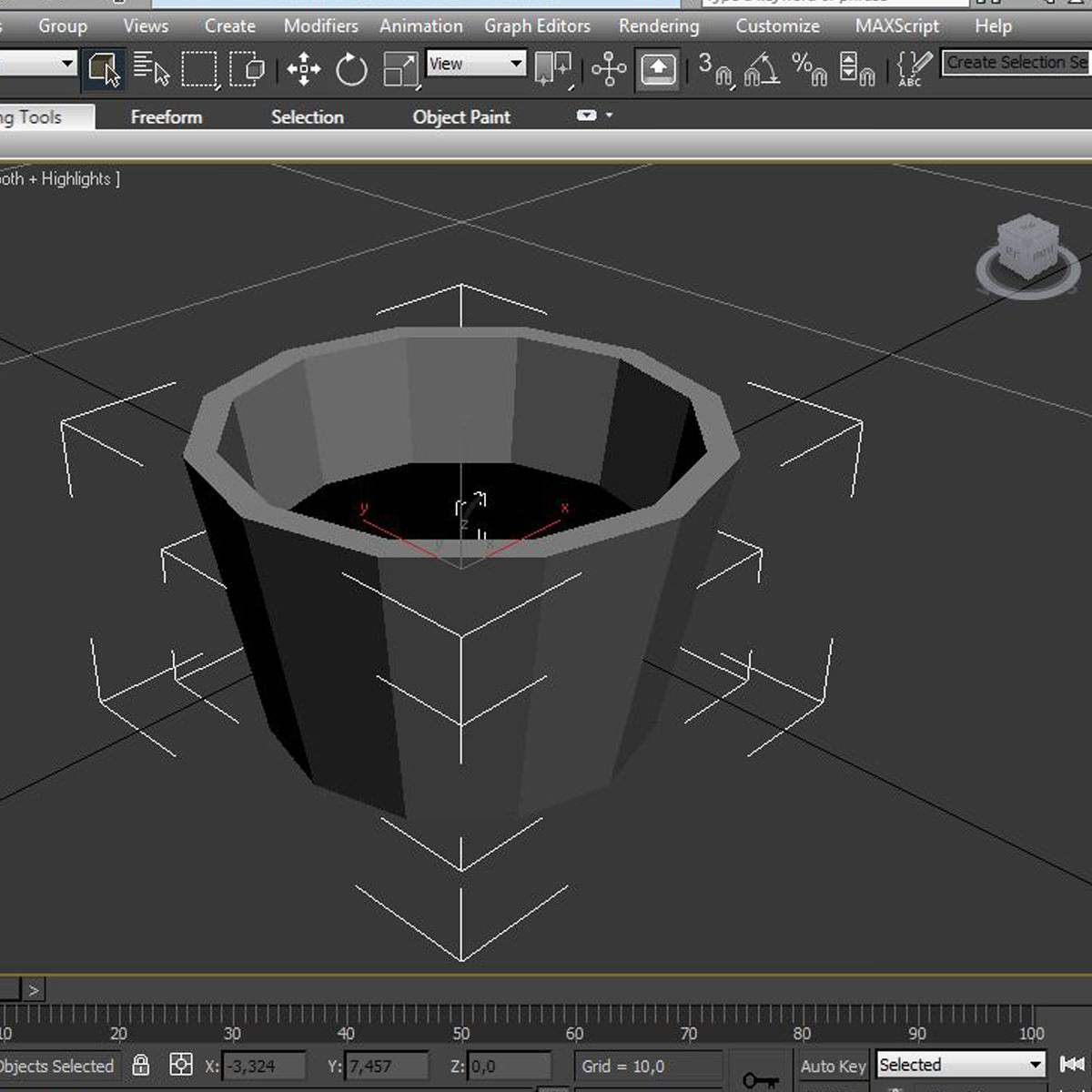Click the X coordinate field
The image size is (1092, 1092).
click(x=264, y=1066)
